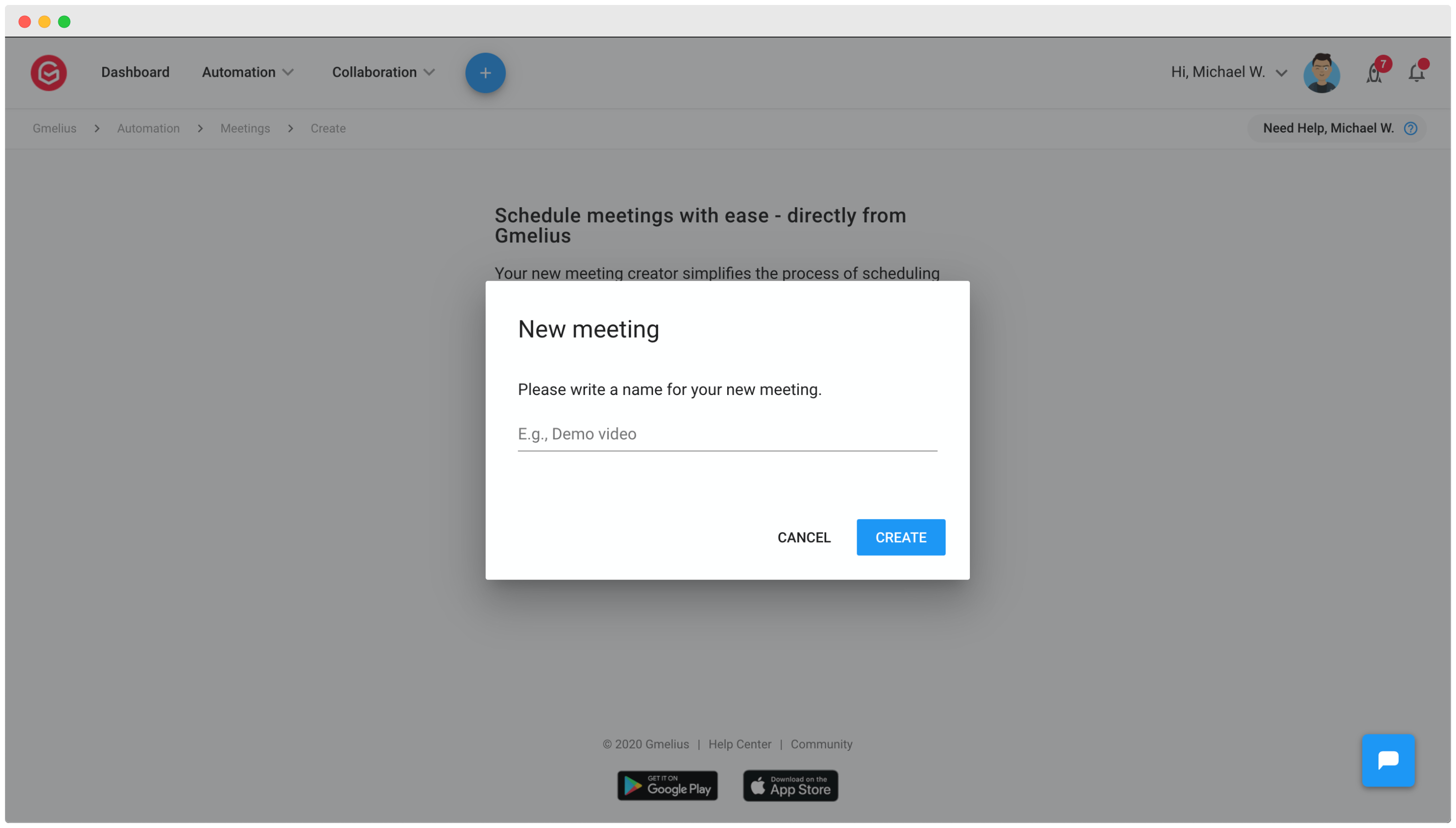The width and height of the screenshot is (1456, 828).
Task: Expand the Collaboration dropdown menu
Action: point(383,72)
